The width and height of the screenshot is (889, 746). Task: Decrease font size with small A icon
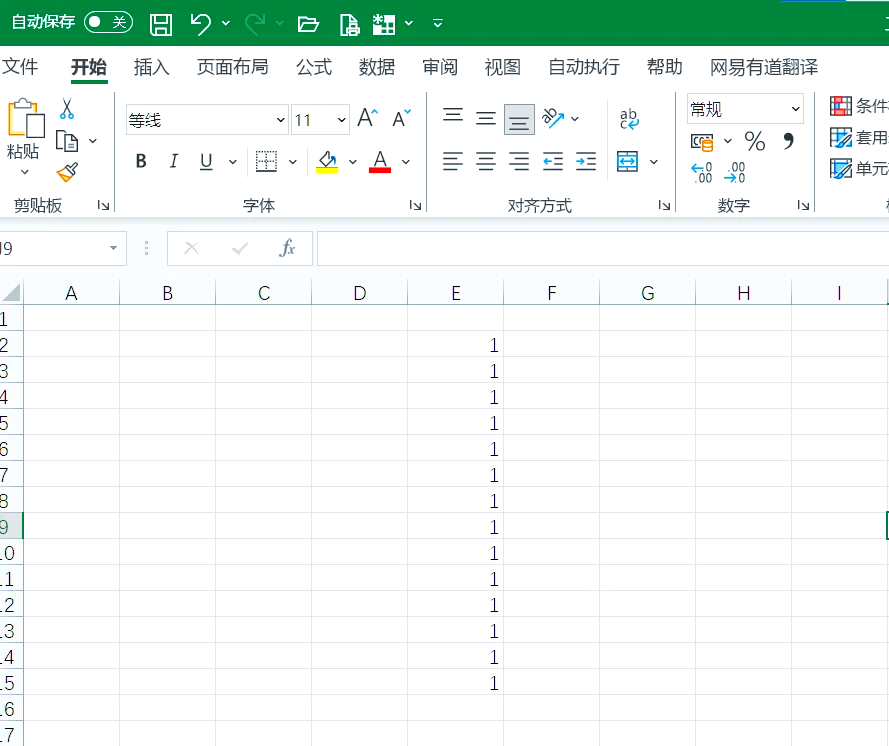(x=401, y=118)
